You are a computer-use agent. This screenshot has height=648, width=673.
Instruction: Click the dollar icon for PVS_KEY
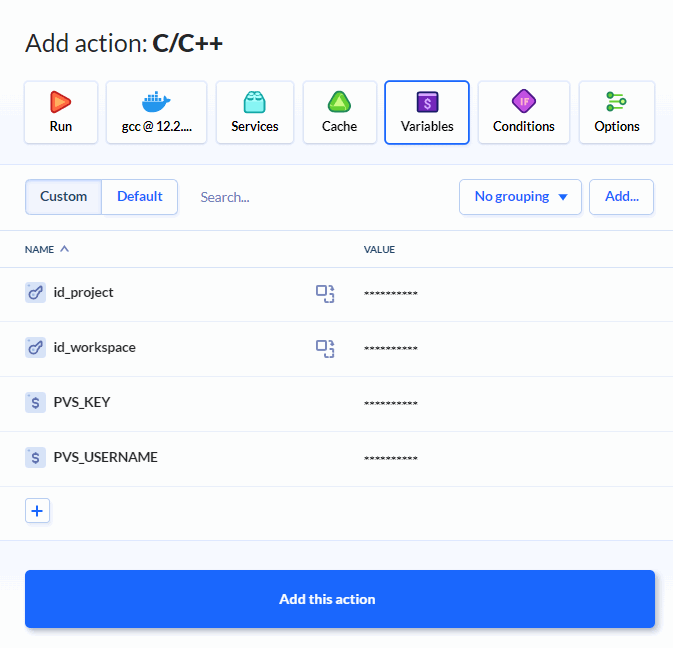pyautogui.click(x=36, y=403)
